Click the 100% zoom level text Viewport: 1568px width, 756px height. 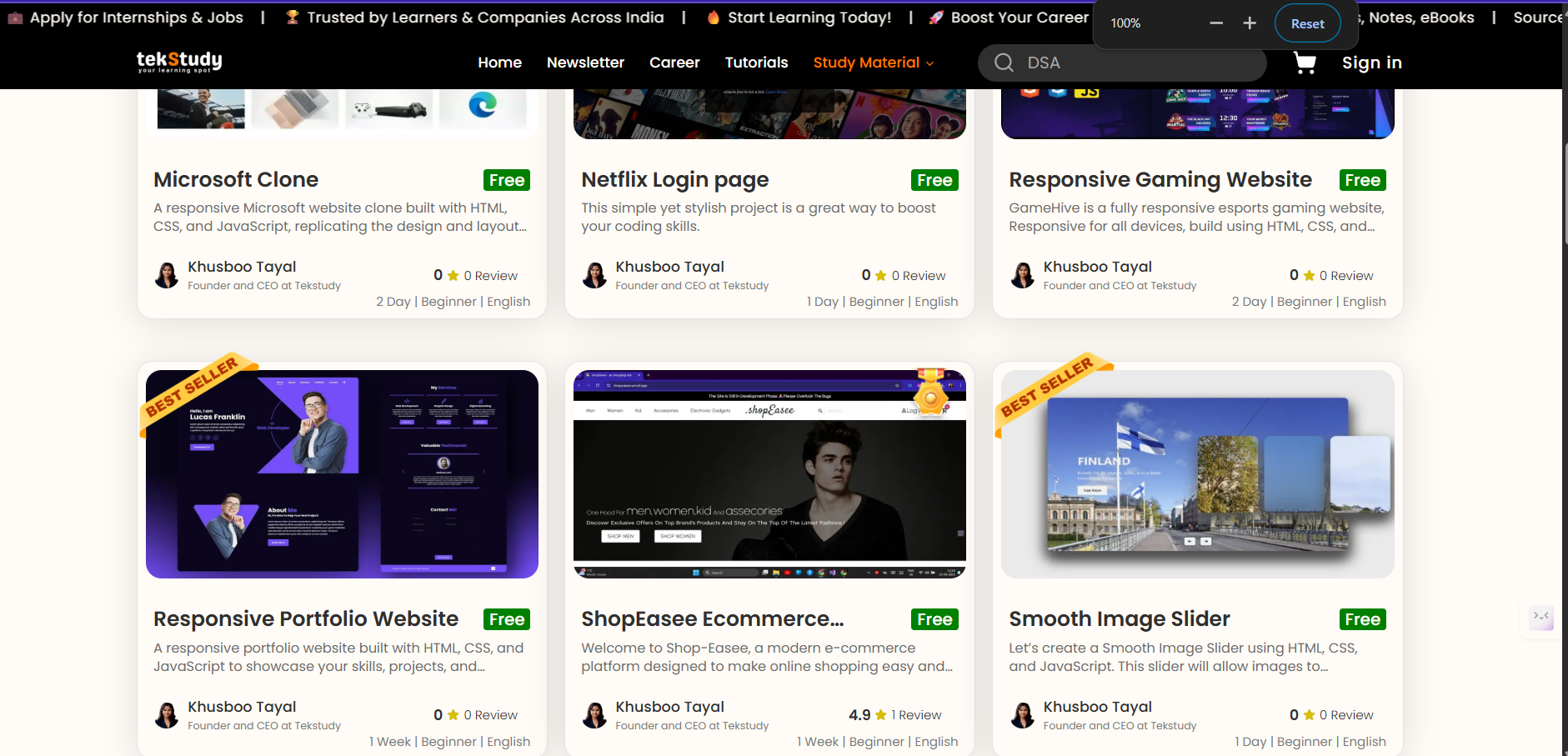click(1125, 23)
